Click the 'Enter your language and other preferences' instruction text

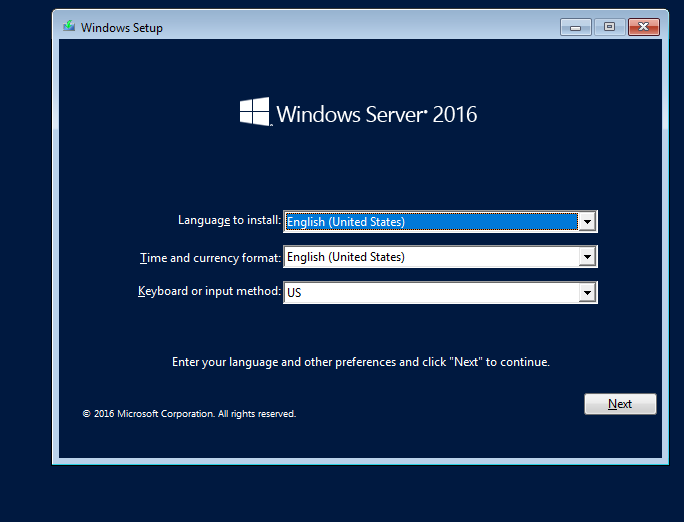click(361, 362)
